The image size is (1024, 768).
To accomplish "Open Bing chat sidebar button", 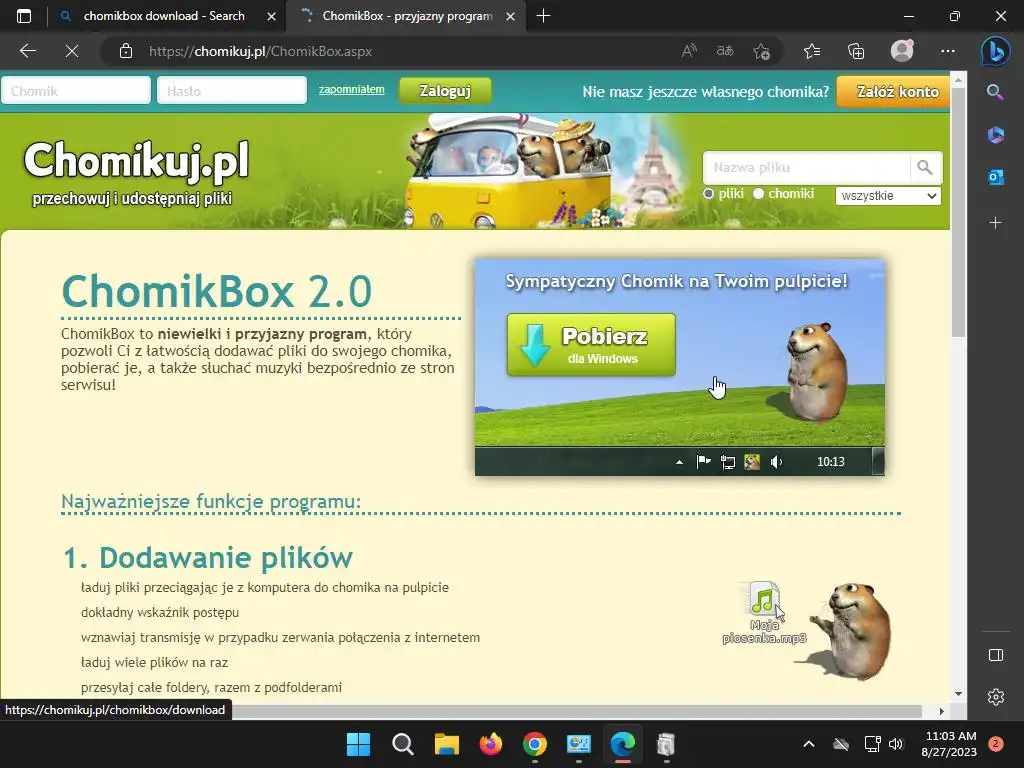I will pos(995,51).
